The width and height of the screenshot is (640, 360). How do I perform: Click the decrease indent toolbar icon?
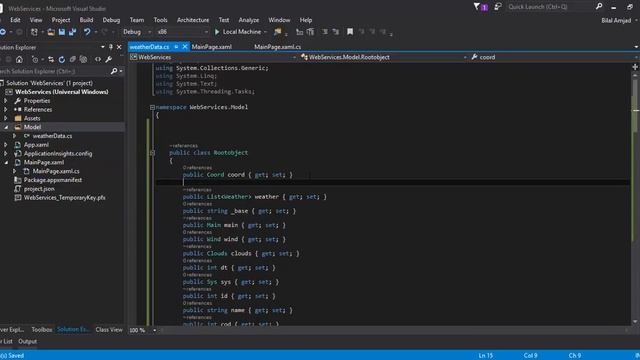point(299,32)
